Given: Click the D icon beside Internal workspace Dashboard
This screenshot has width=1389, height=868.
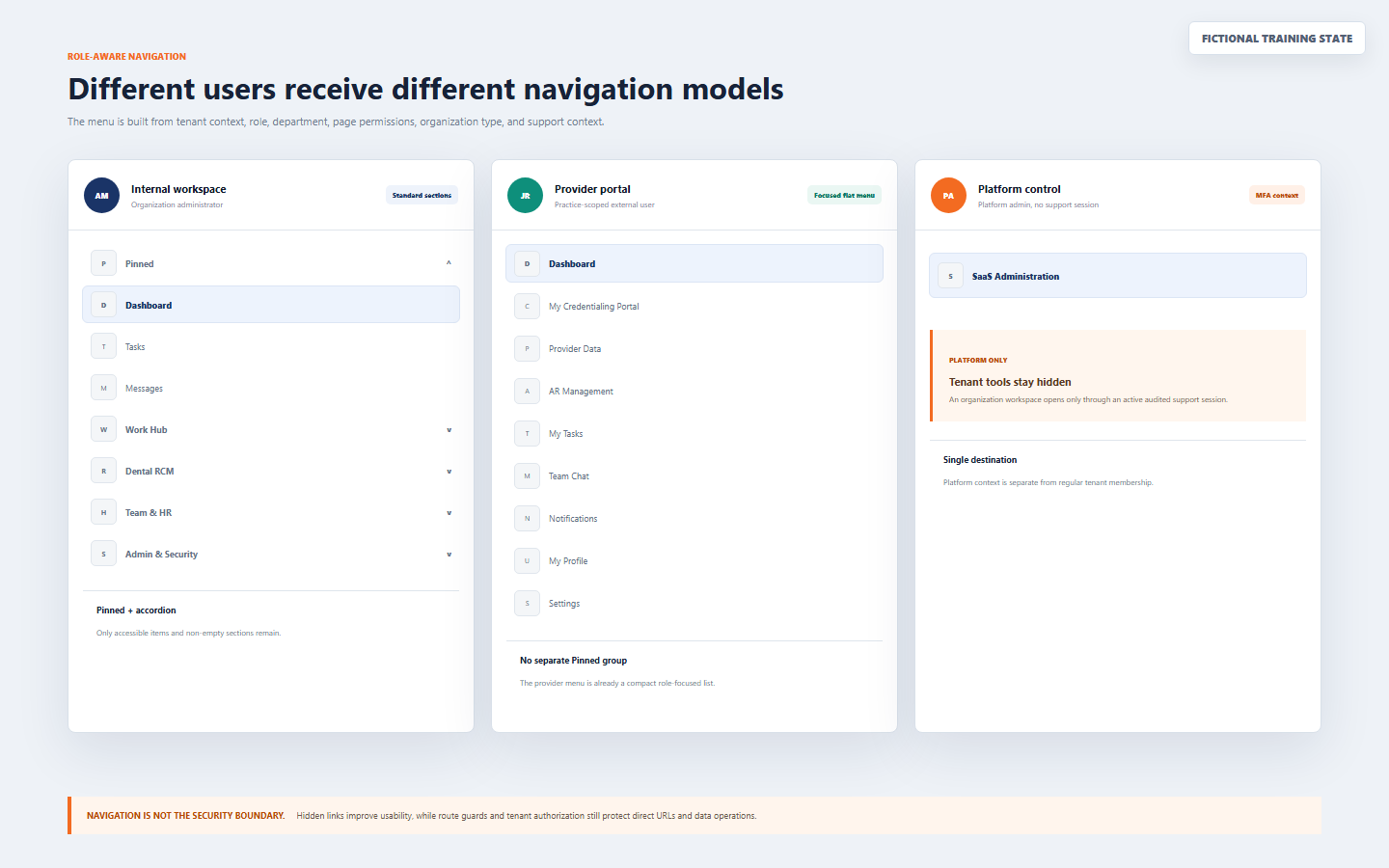Looking at the screenshot, I should [103, 305].
